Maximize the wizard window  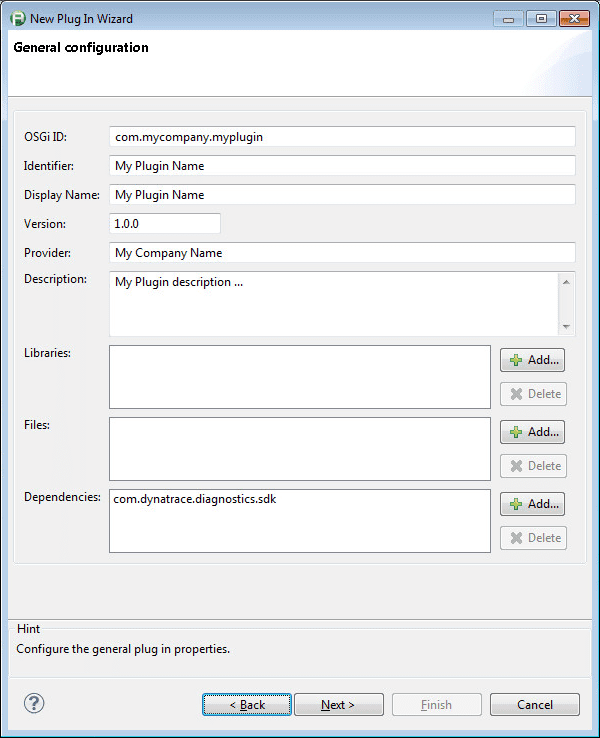coord(541,19)
